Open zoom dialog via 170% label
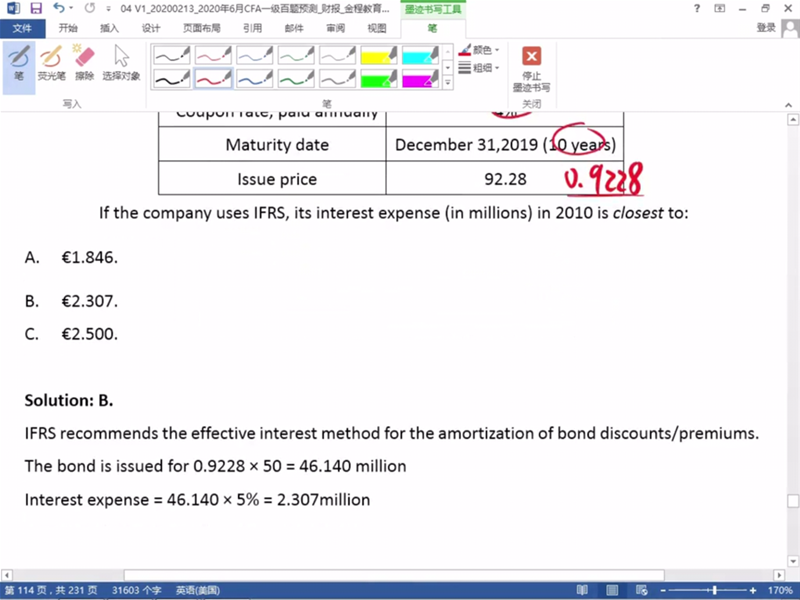The width and height of the screenshot is (800, 600). pyautogui.click(x=780, y=590)
